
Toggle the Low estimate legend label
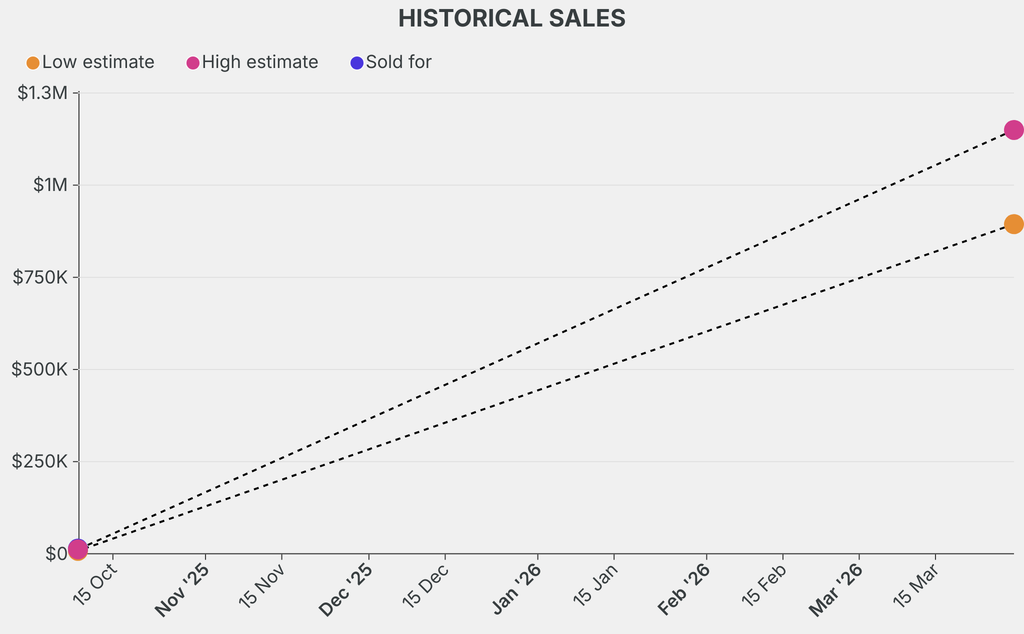click(98, 62)
